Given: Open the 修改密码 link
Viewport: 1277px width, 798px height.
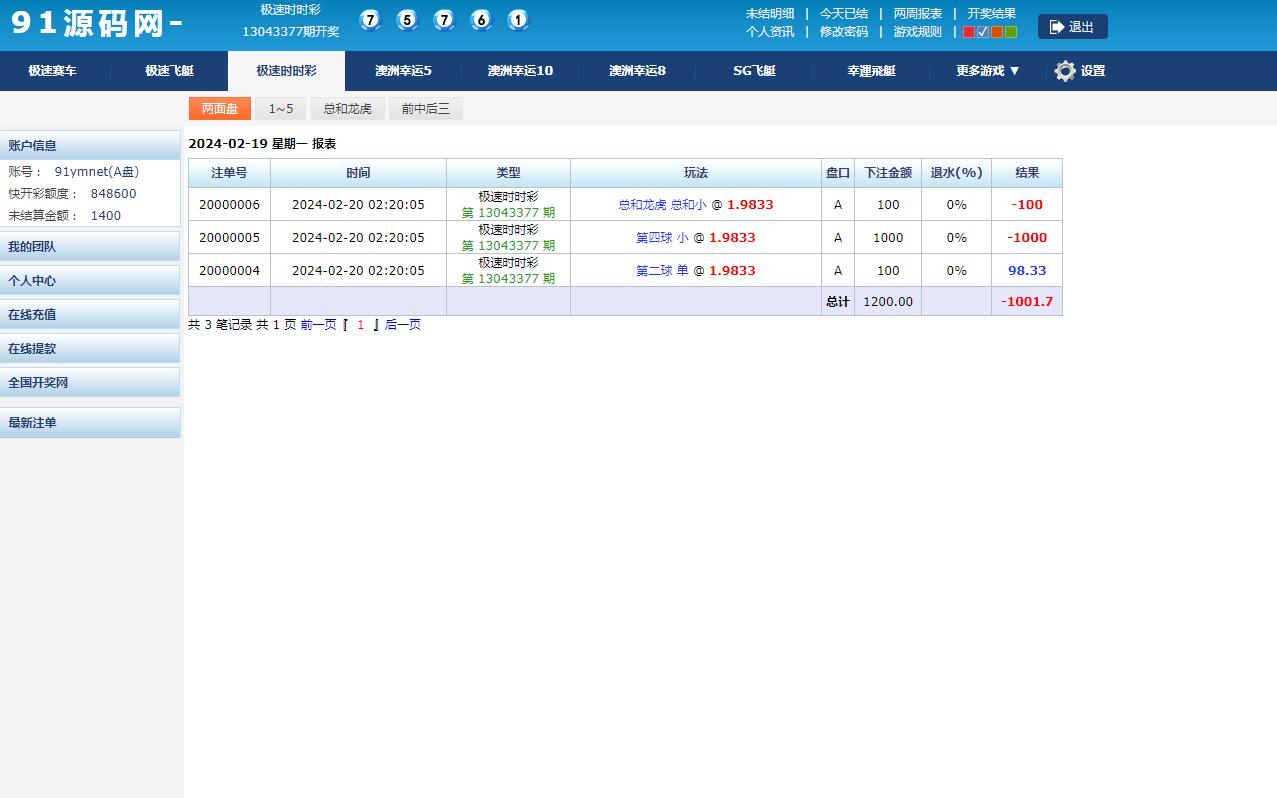Looking at the screenshot, I should (843, 31).
